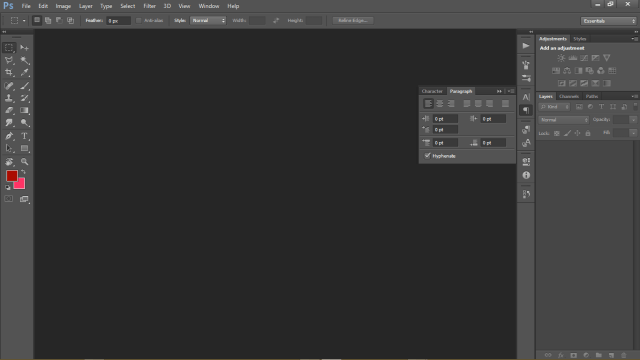Open the Adjustments panel flyout menu

[x=635, y=39]
